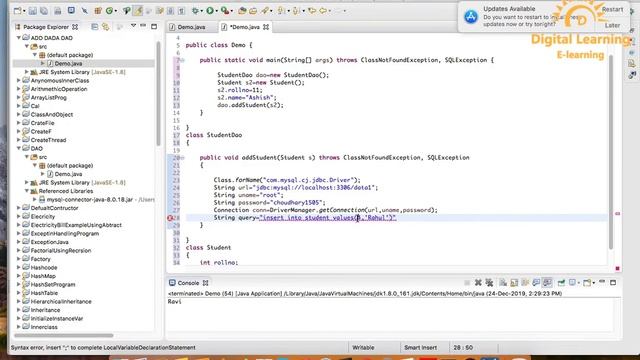Toggle Show Console When Standard Error Changes

547,282
